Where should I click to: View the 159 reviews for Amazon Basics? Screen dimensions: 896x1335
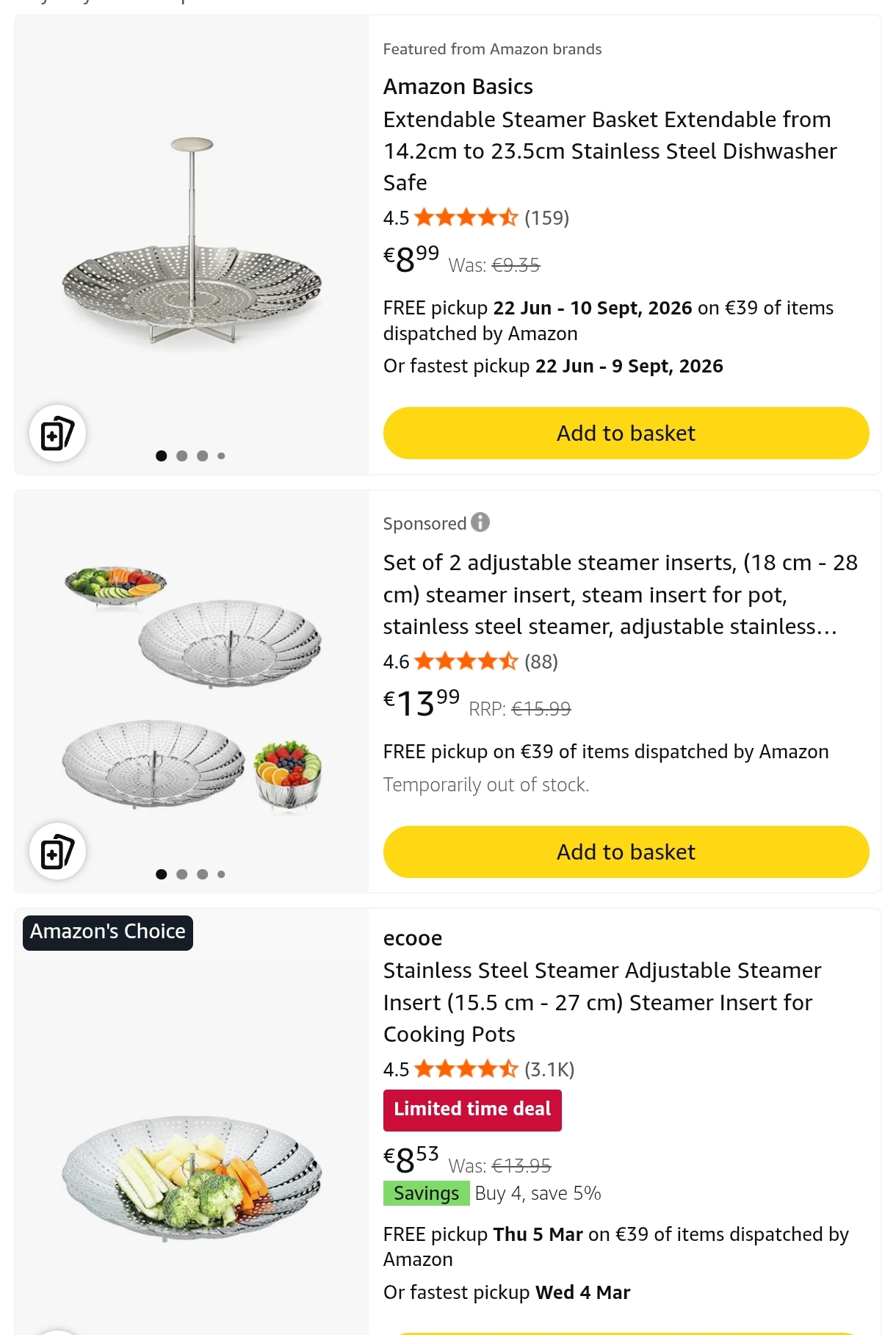click(x=547, y=218)
